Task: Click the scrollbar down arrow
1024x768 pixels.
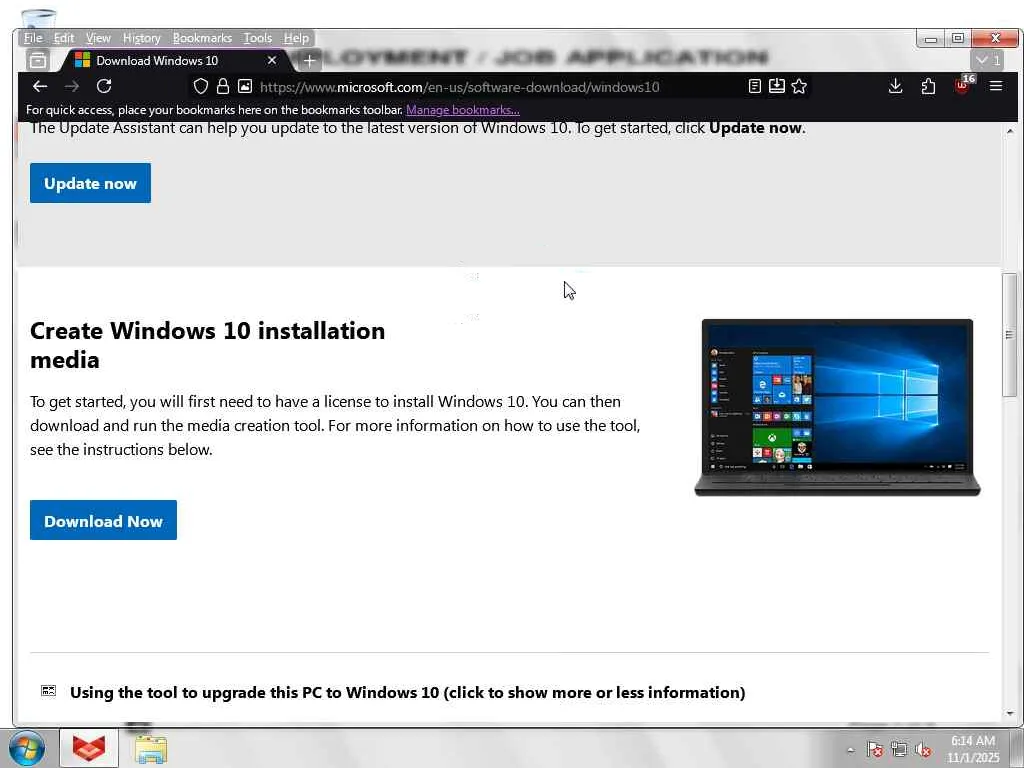Action: click(x=1010, y=713)
